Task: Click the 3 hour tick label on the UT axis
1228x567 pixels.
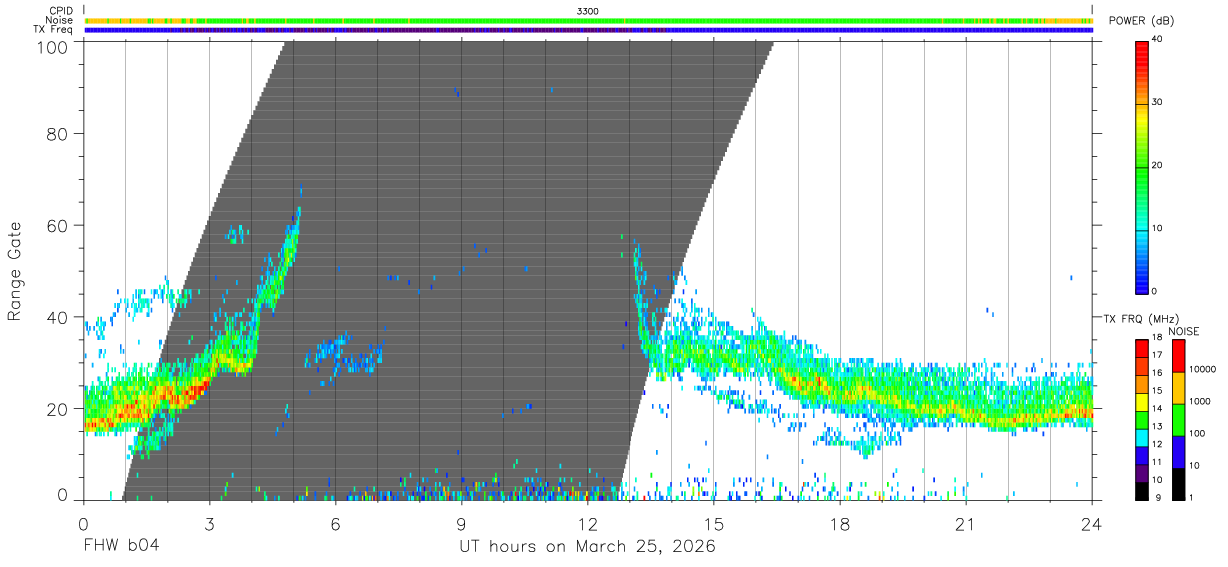Action: pos(209,524)
